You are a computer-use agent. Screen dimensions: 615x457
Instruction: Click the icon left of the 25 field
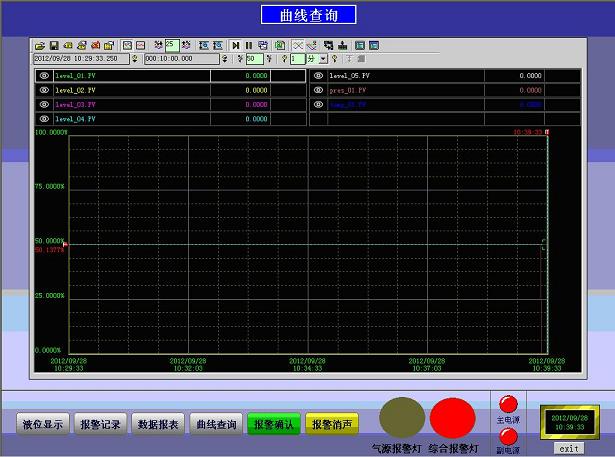click(158, 46)
